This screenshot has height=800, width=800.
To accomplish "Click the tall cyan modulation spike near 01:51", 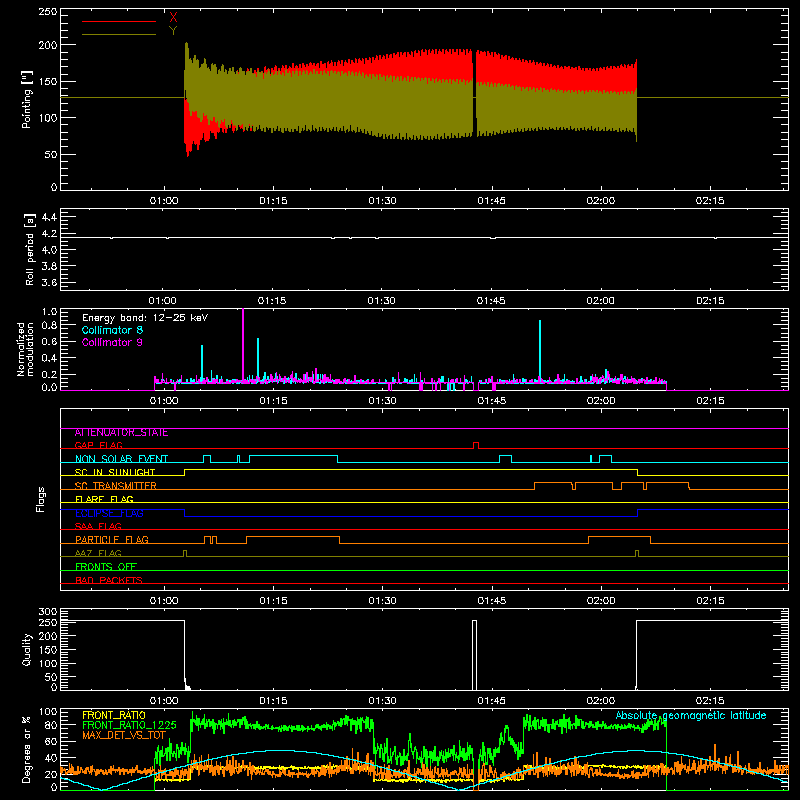I will click(x=540, y=351).
